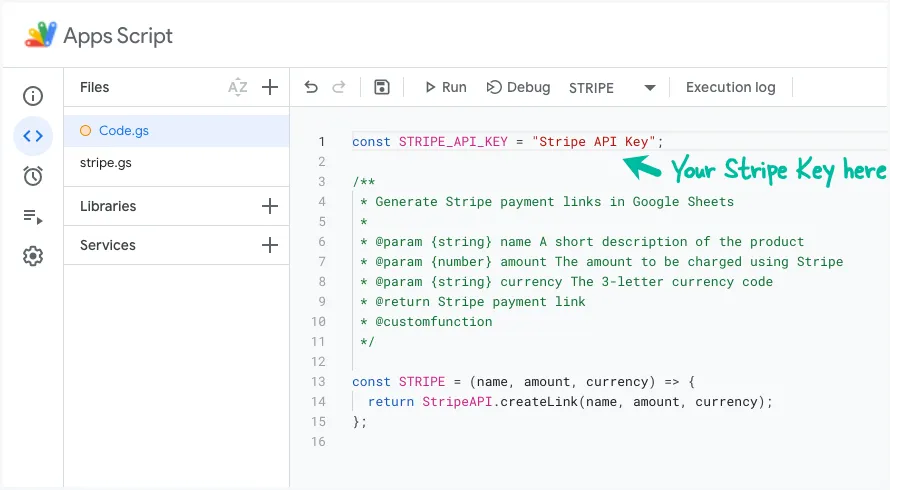Select the Code.gs file
The height and width of the screenshot is (490, 902).
pos(177,131)
